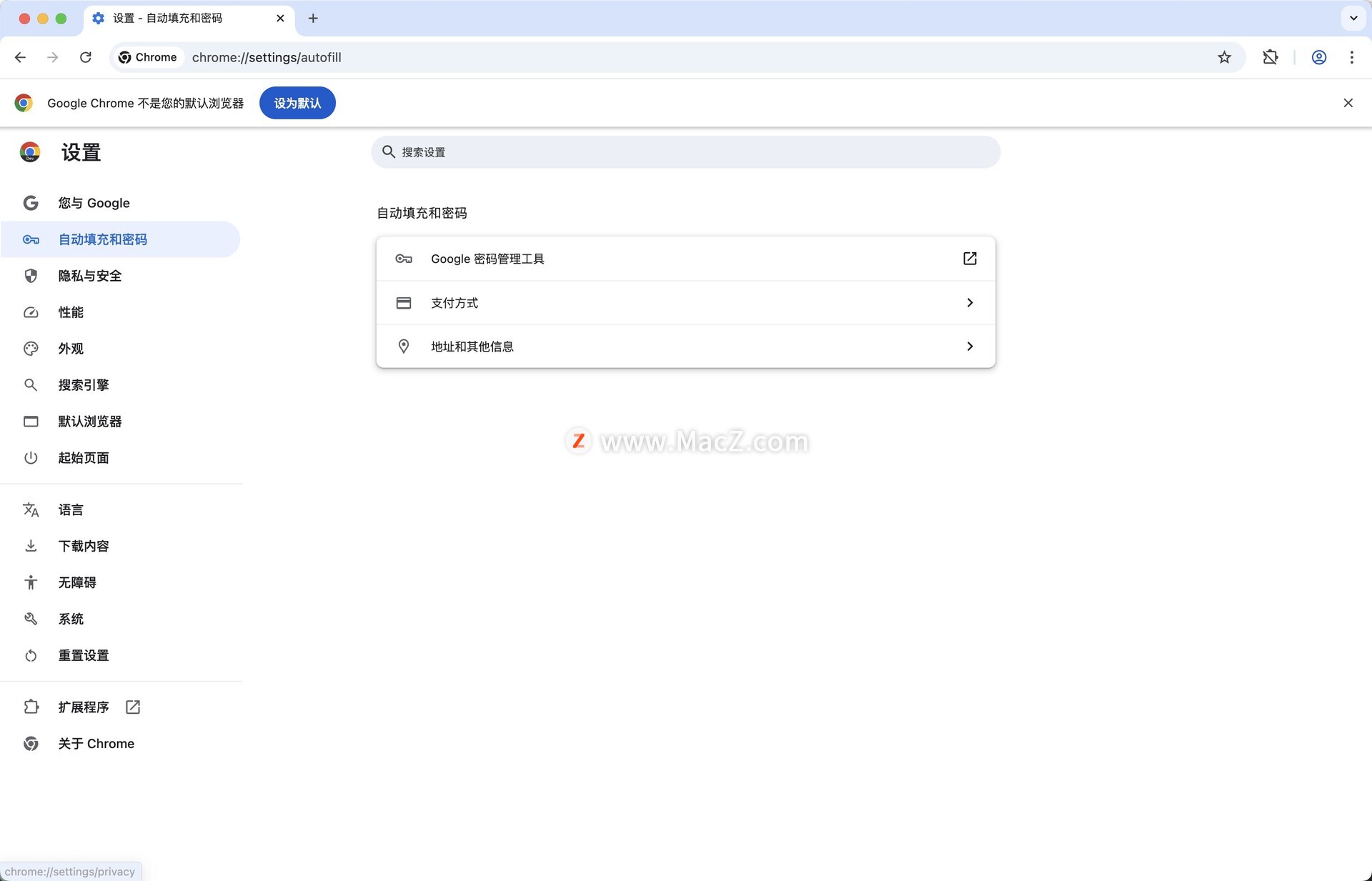Viewport: 1372px width, 881px height.
Task: Click the 设为默认 button
Action: click(297, 103)
